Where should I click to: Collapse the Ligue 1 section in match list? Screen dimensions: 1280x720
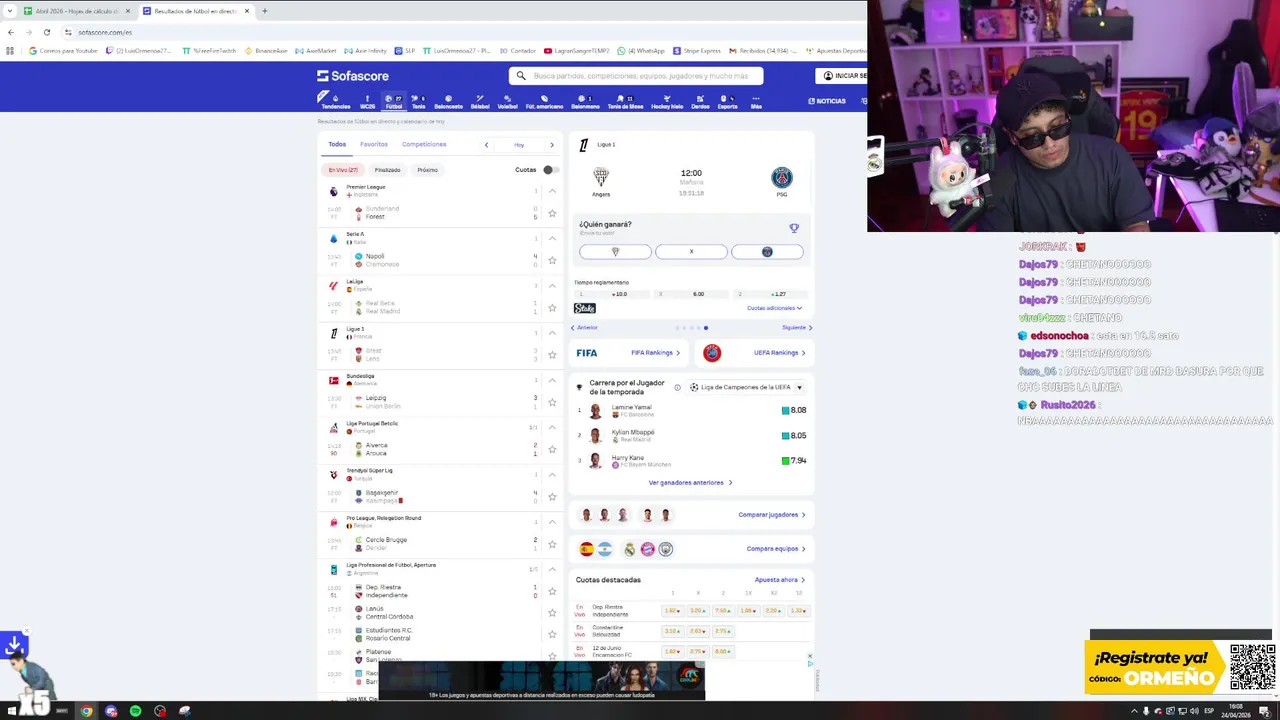552,332
